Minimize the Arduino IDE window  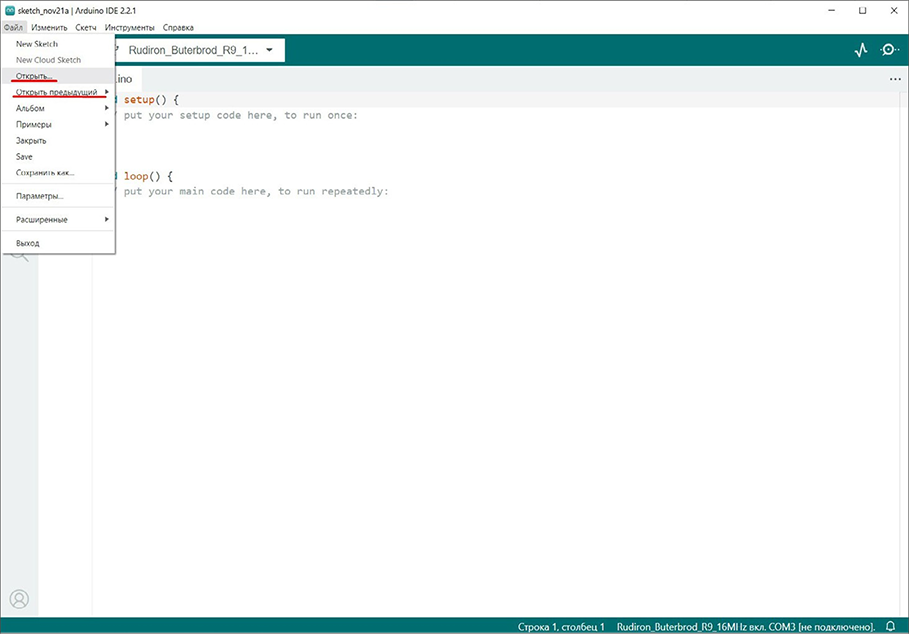click(x=832, y=10)
